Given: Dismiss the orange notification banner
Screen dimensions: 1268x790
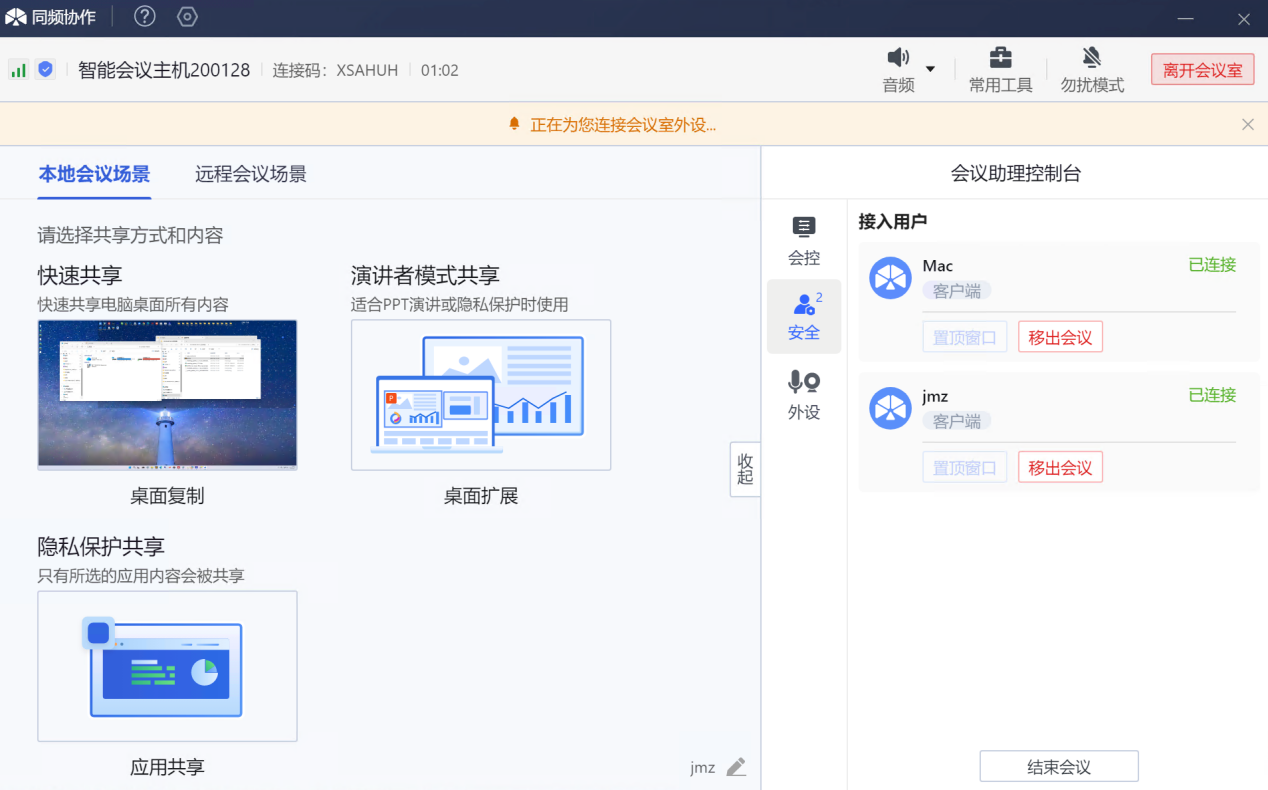Looking at the screenshot, I should tap(1247, 124).
